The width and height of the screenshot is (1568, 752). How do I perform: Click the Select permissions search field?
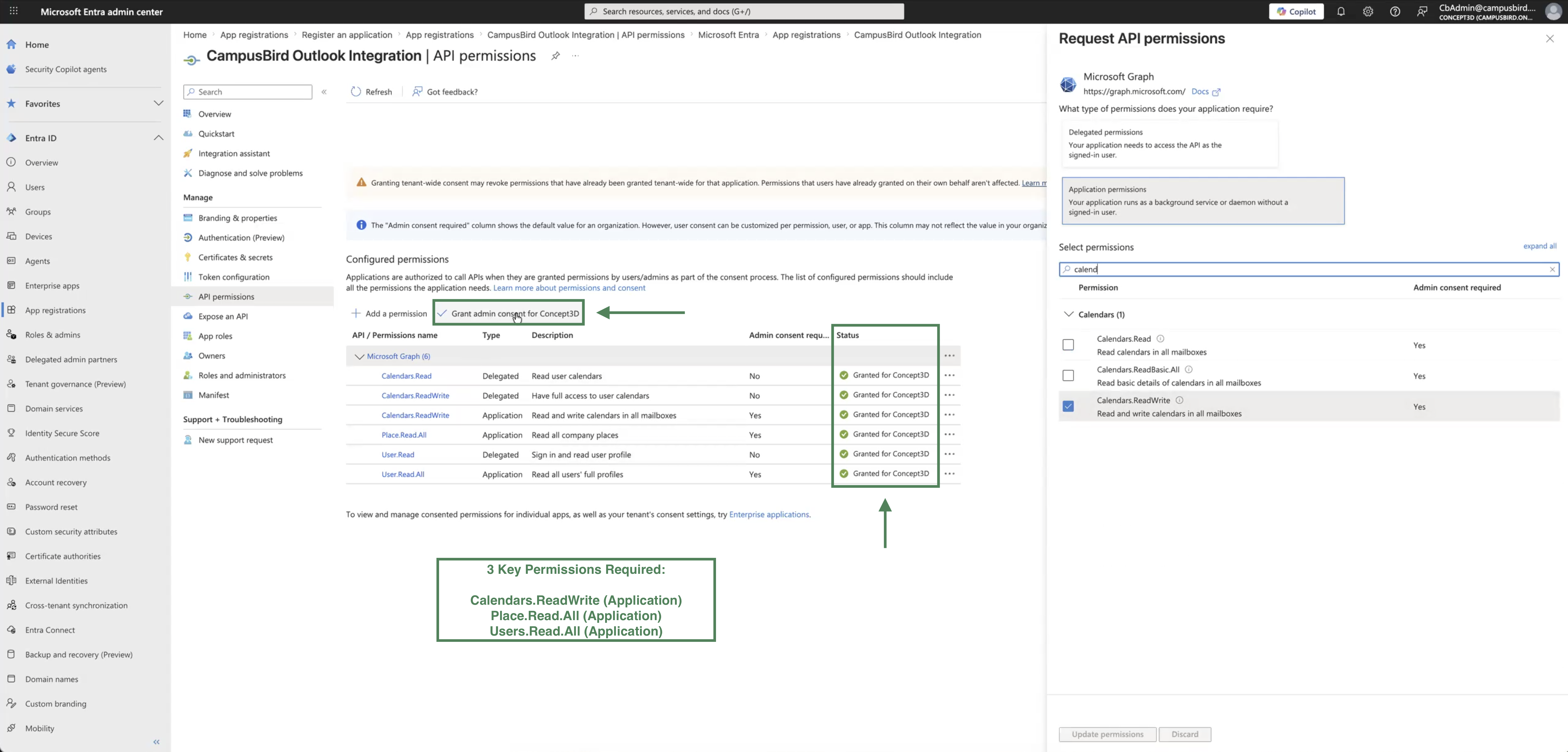pos(1309,269)
